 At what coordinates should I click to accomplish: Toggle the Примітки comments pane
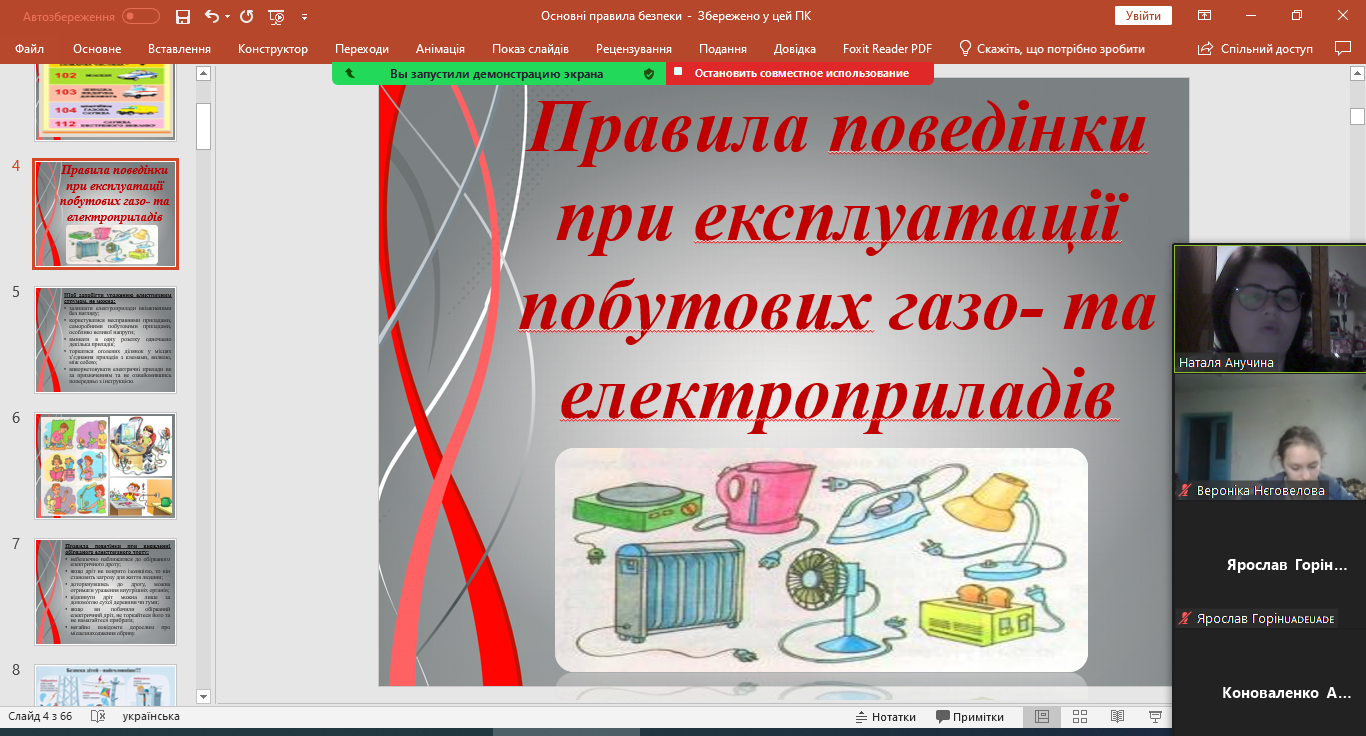coord(970,717)
